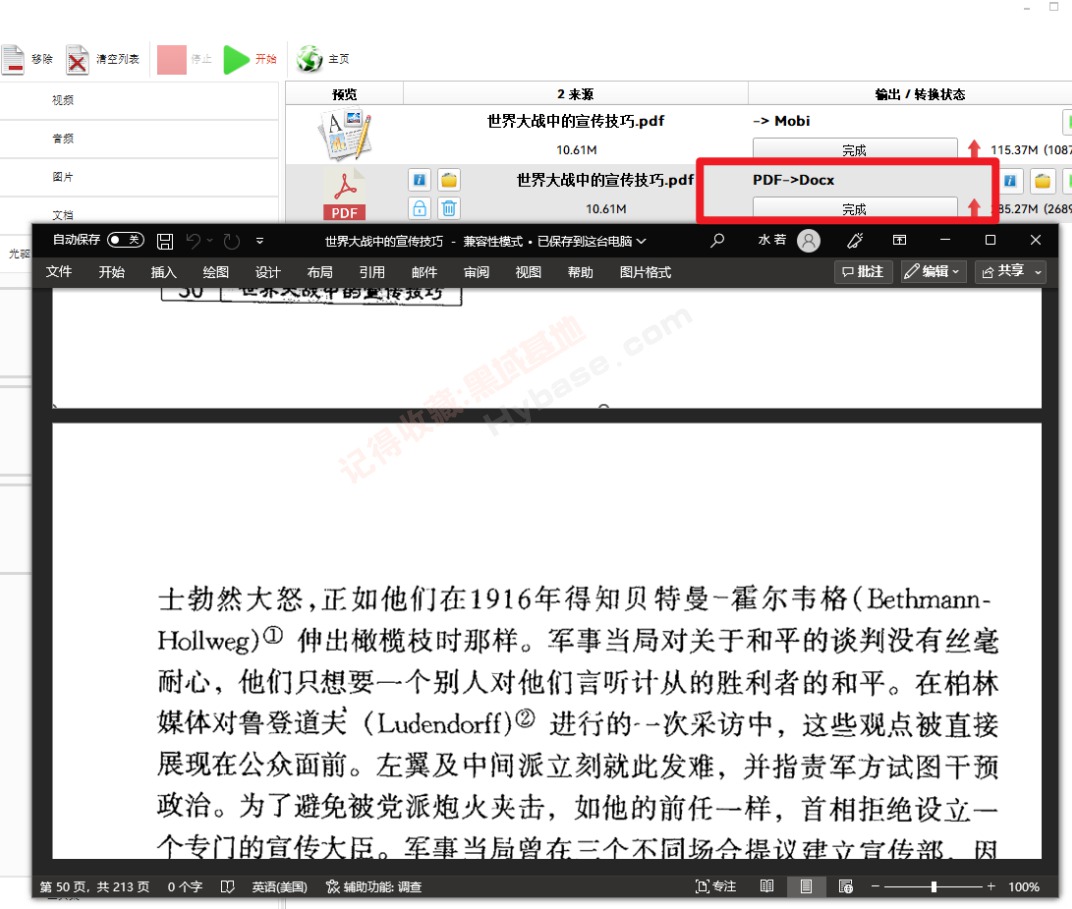Image resolution: width=1072 pixels, height=909 pixels.
Task: Switch to the References (引用) ribbon tab
Action: [372, 272]
